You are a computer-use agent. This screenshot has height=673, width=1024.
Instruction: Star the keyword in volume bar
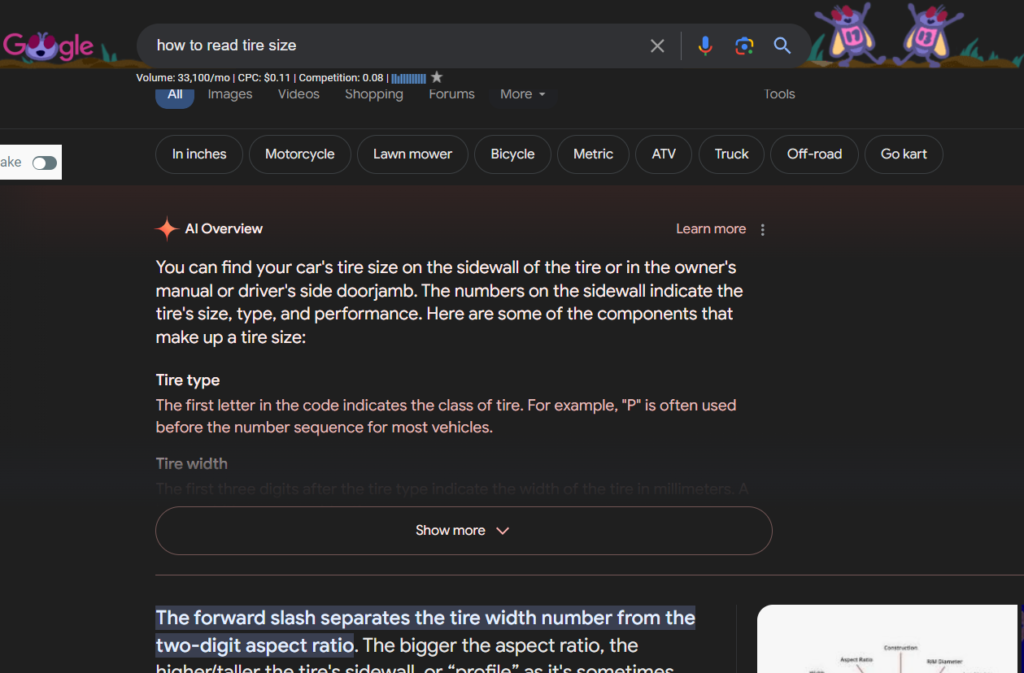click(437, 78)
